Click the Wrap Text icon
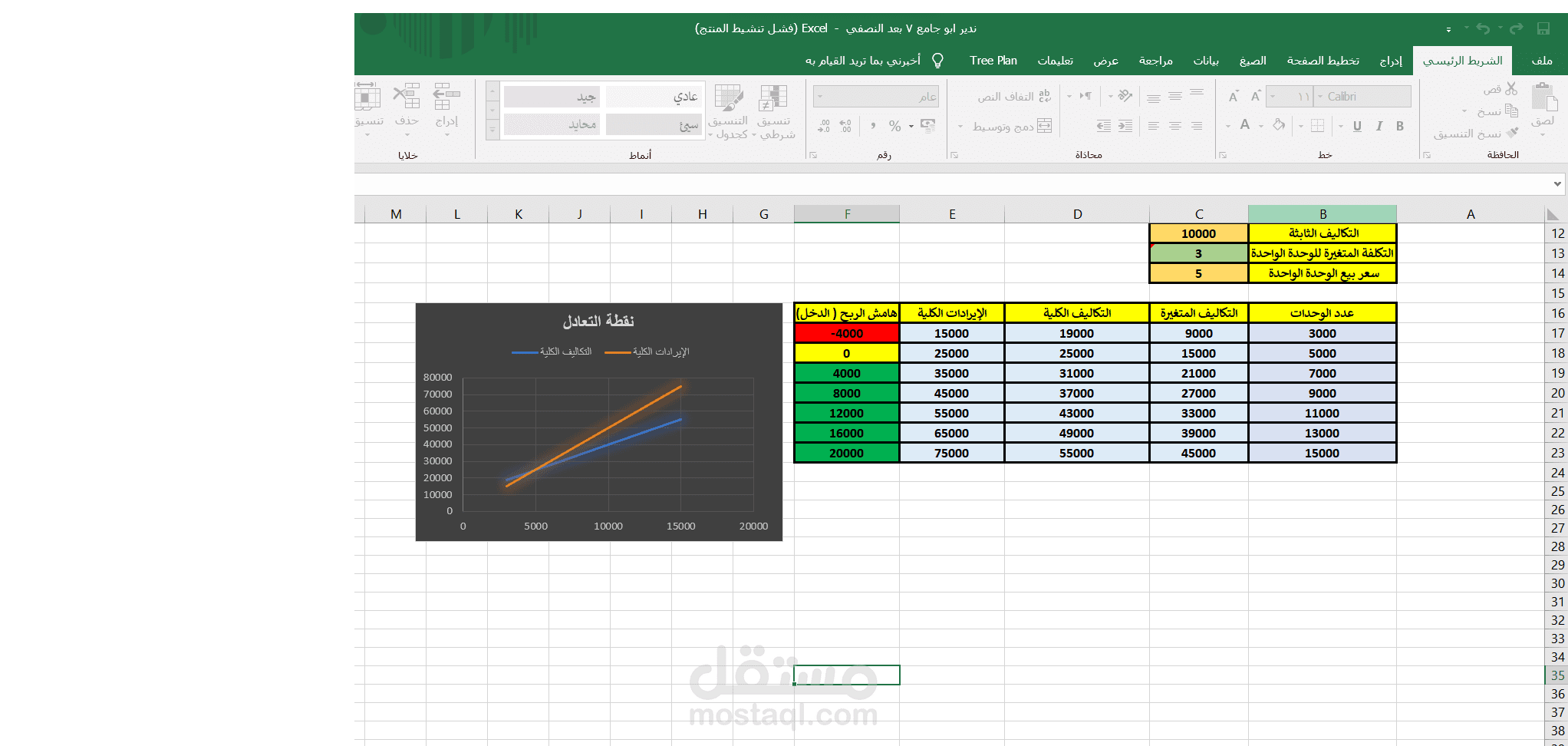 1045,96
